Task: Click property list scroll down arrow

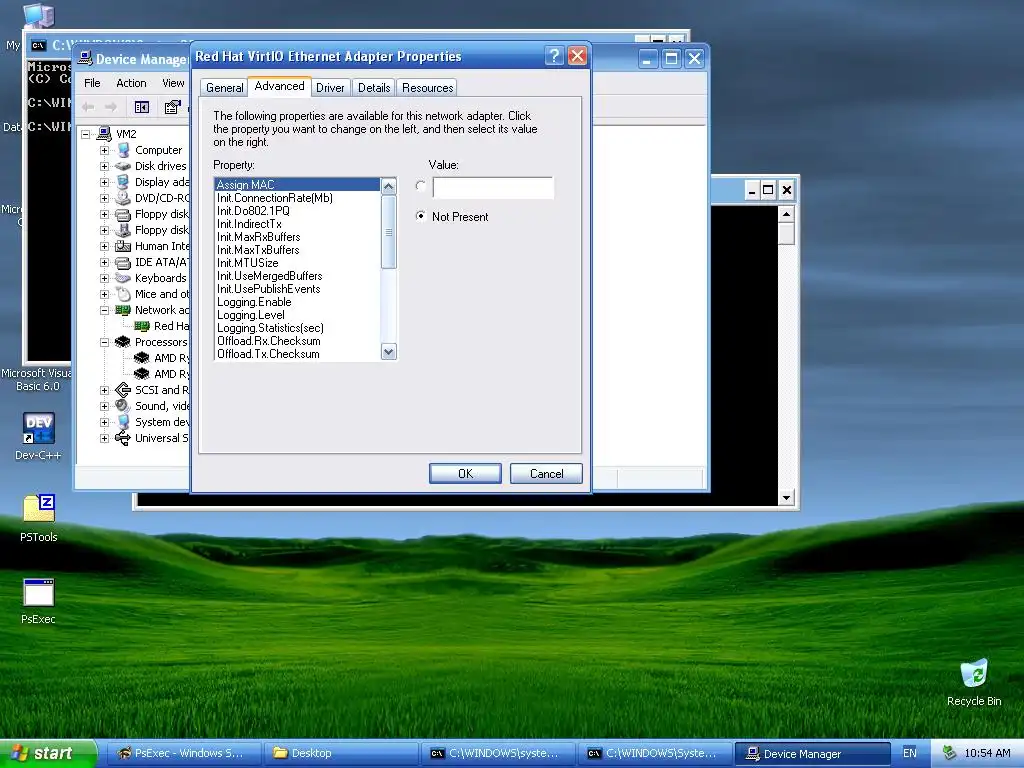Action: [389, 352]
